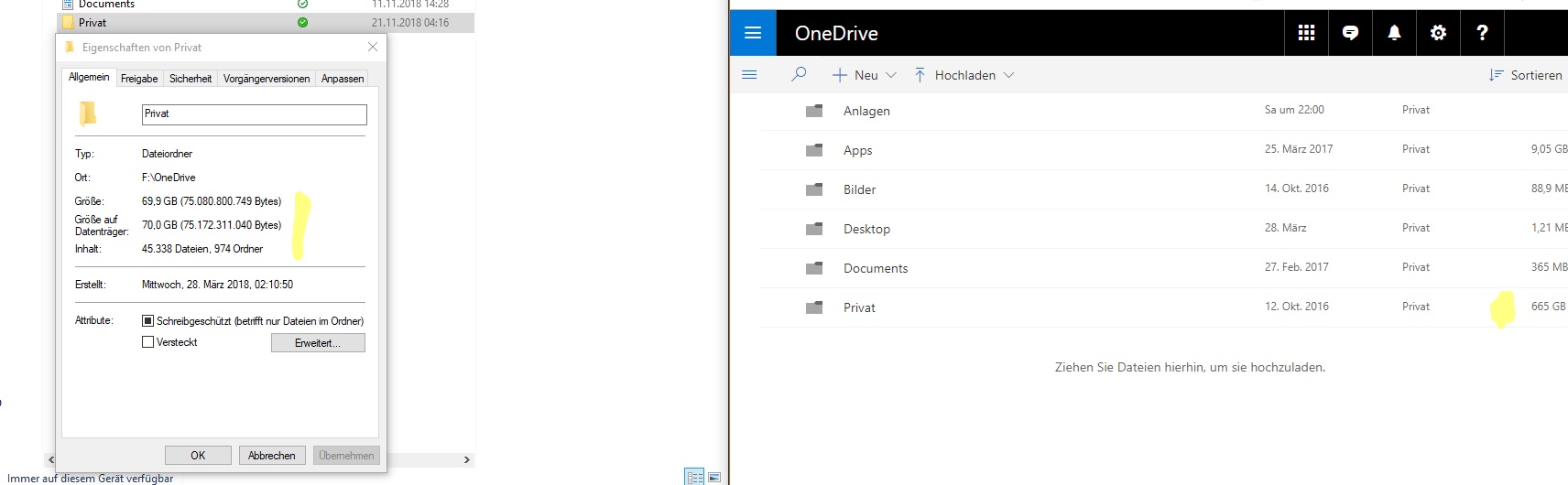Open the Sortieren dropdown
Viewport: 1568px width, 485px height.
click(x=1525, y=75)
